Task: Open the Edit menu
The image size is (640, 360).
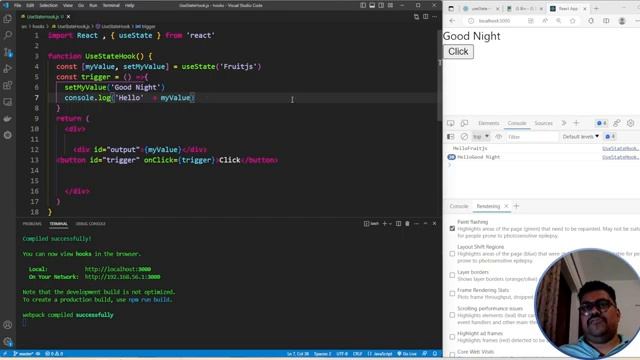Action: (30, 5)
